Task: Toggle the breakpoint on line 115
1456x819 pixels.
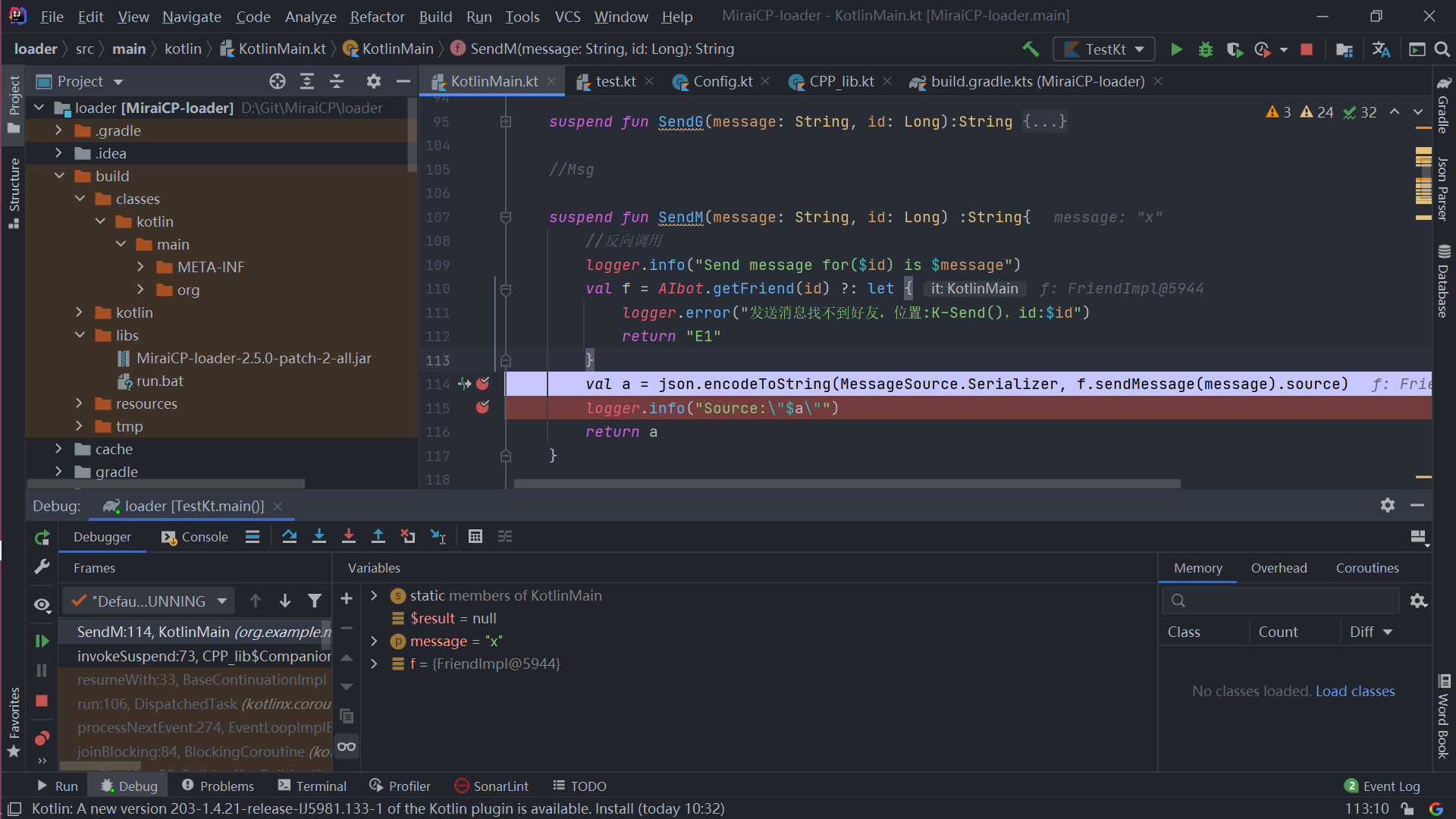Action: click(483, 408)
